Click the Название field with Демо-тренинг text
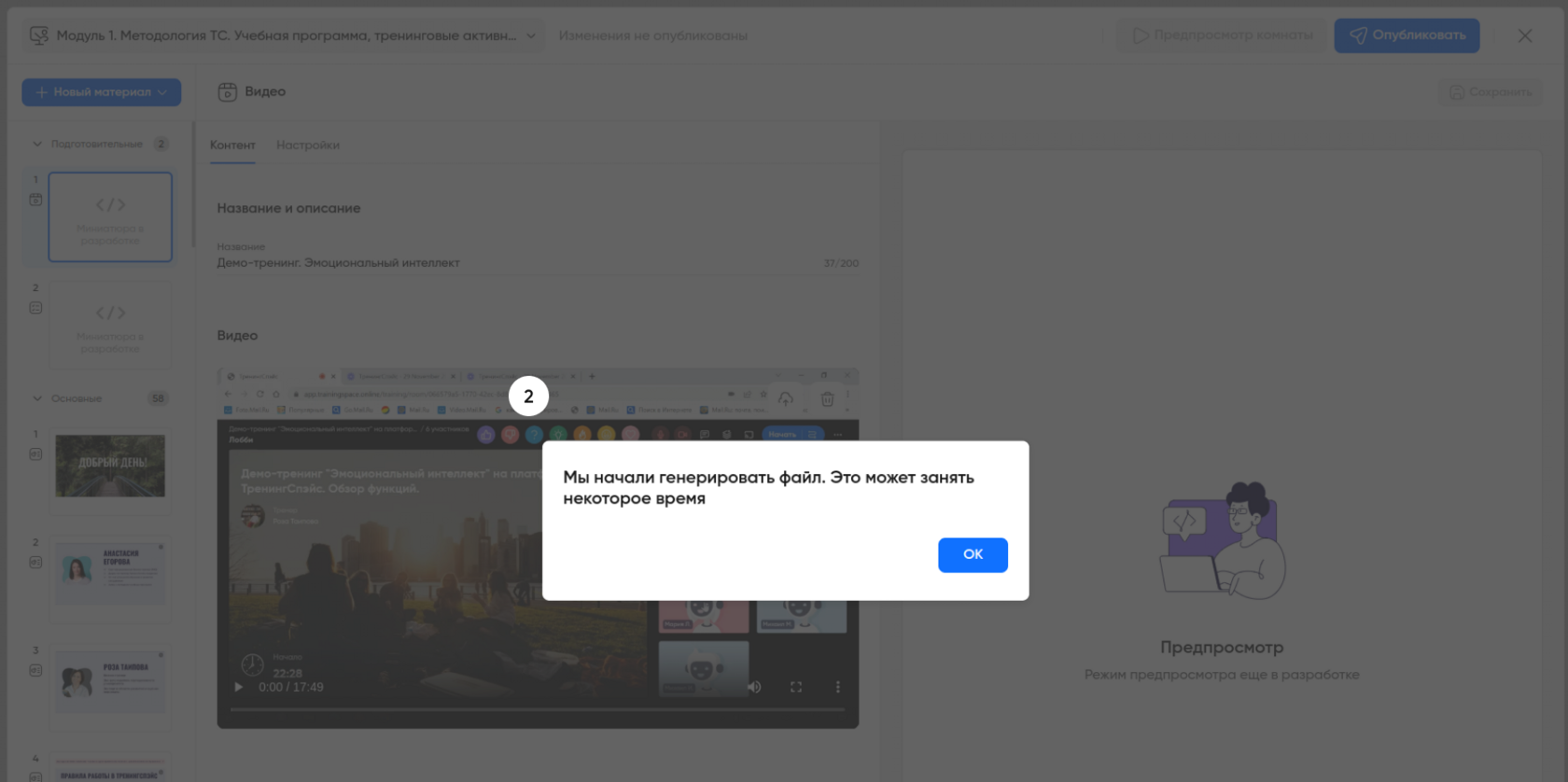Image resolution: width=1568 pixels, height=782 pixels. [x=538, y=263]
